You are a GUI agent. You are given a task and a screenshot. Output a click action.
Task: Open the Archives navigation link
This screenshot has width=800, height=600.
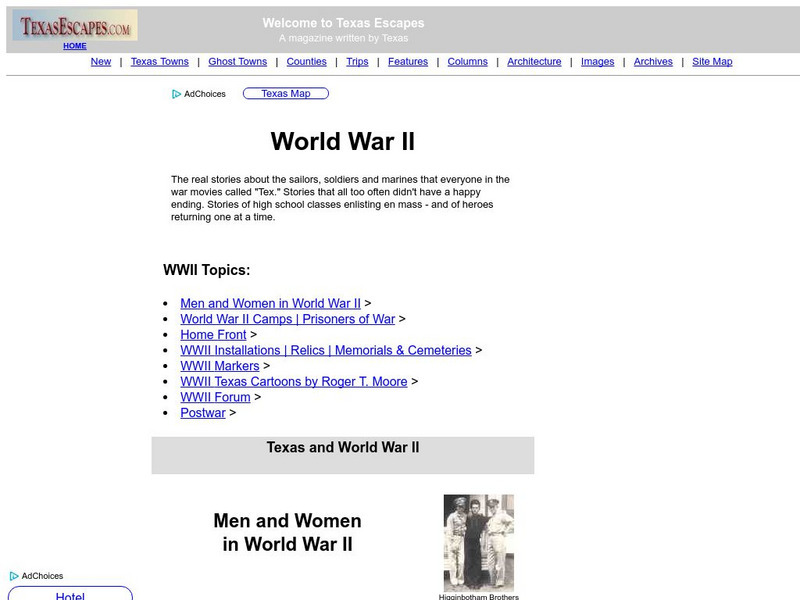coord(652,61)
